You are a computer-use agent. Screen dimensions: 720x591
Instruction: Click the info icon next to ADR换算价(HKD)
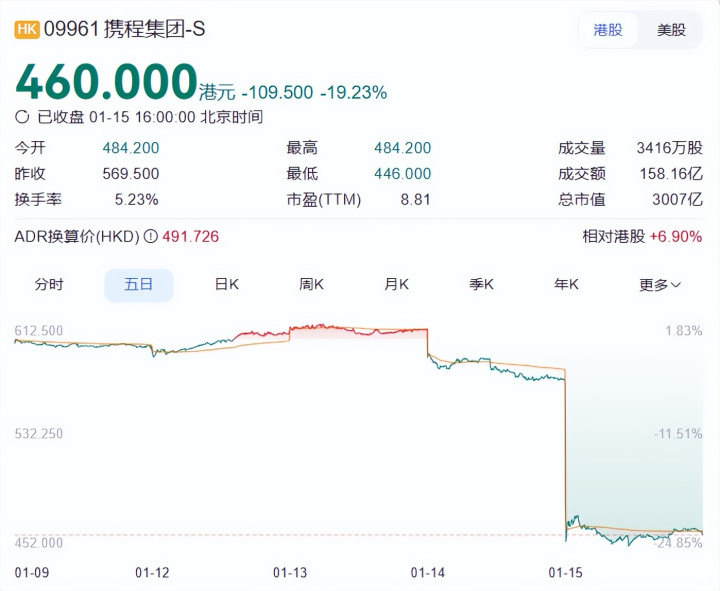coord(151,237)
